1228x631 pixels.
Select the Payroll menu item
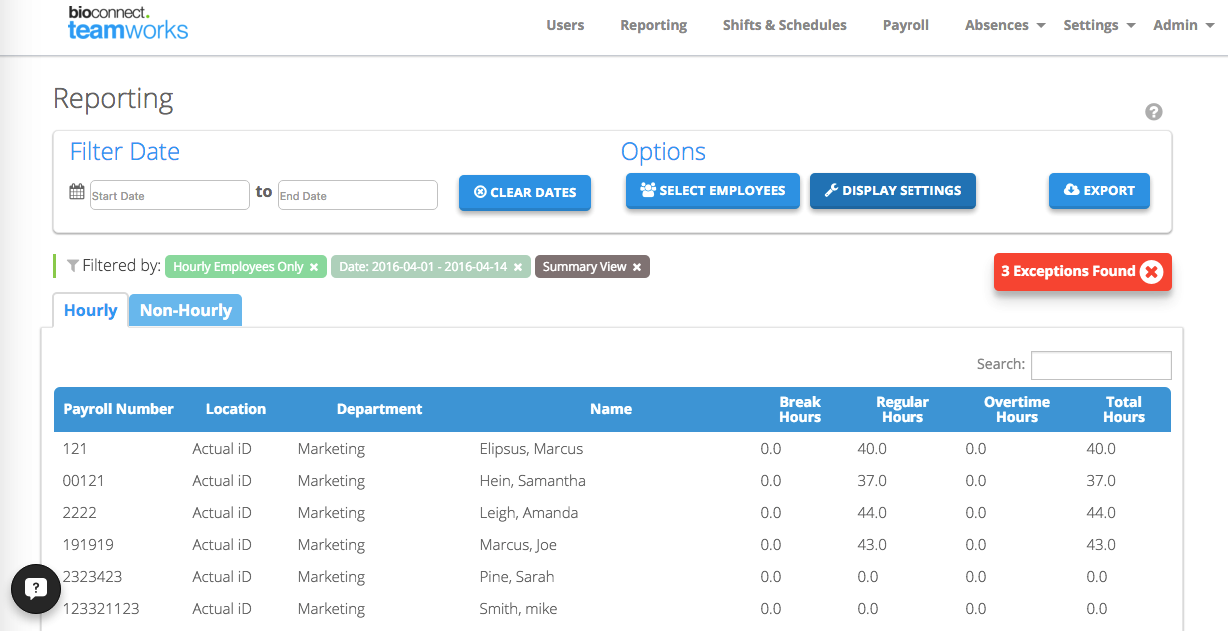tap(905, 25)
